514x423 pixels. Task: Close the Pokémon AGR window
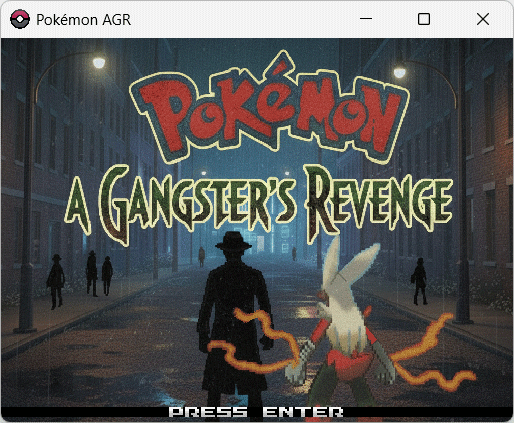click(x=483, y=19)
